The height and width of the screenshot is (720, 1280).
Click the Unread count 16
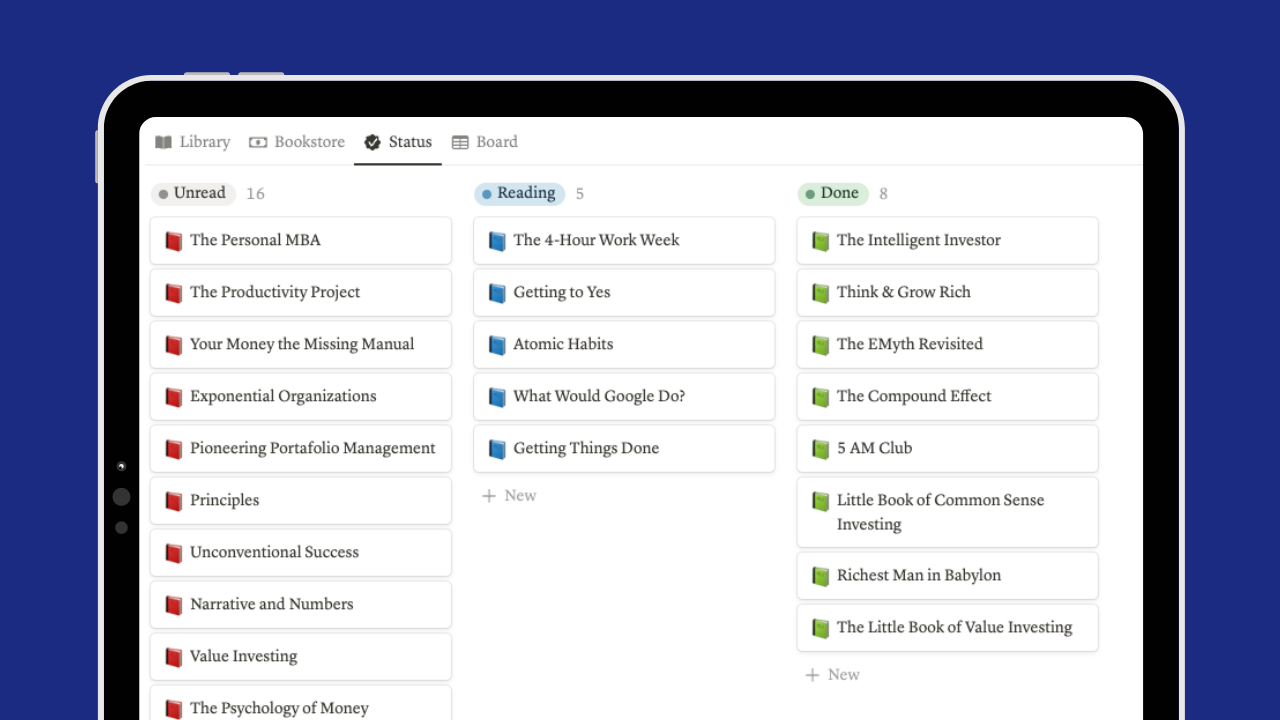click(x=255, y=194)
